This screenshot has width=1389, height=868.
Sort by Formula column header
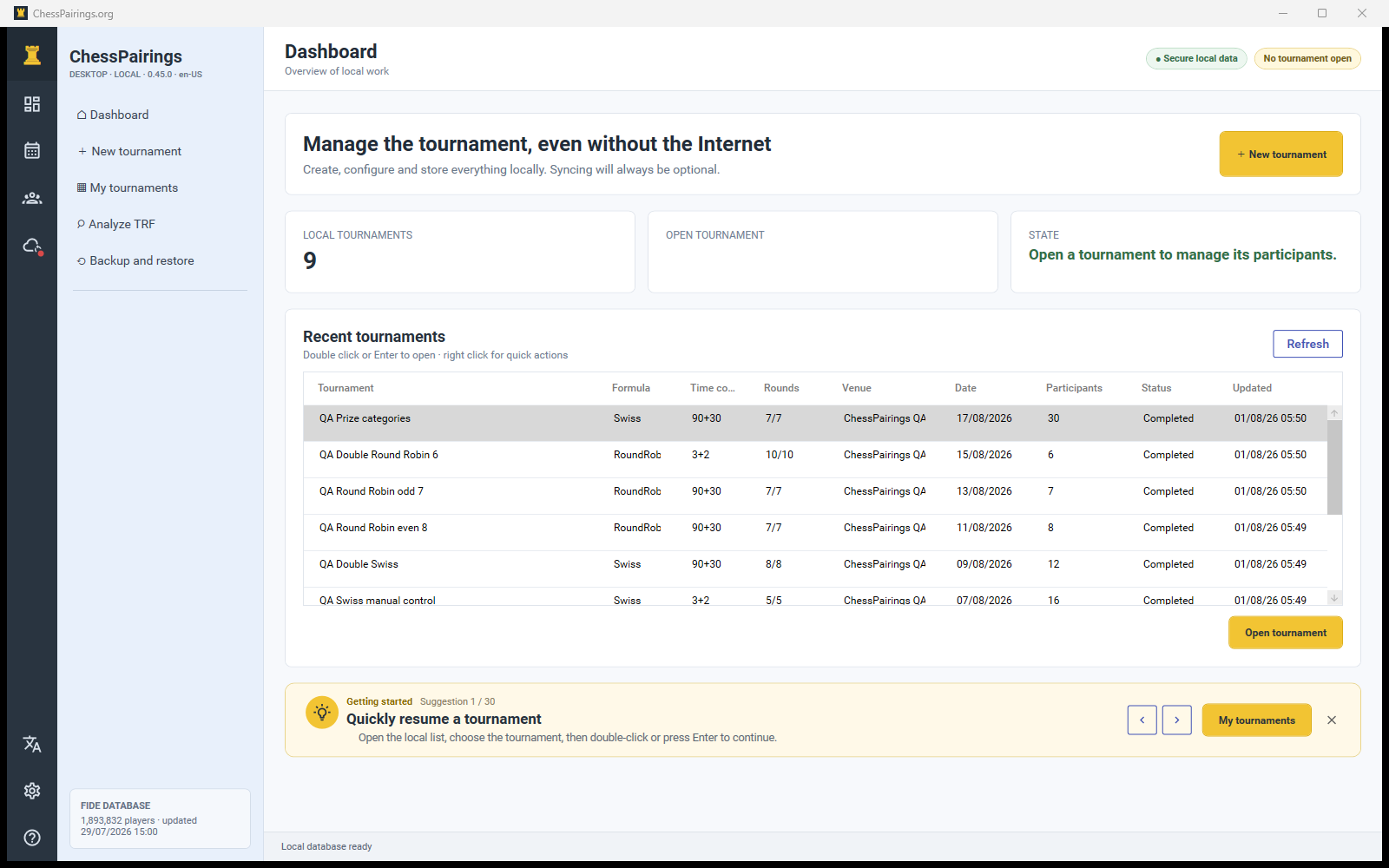pos(631,388)
